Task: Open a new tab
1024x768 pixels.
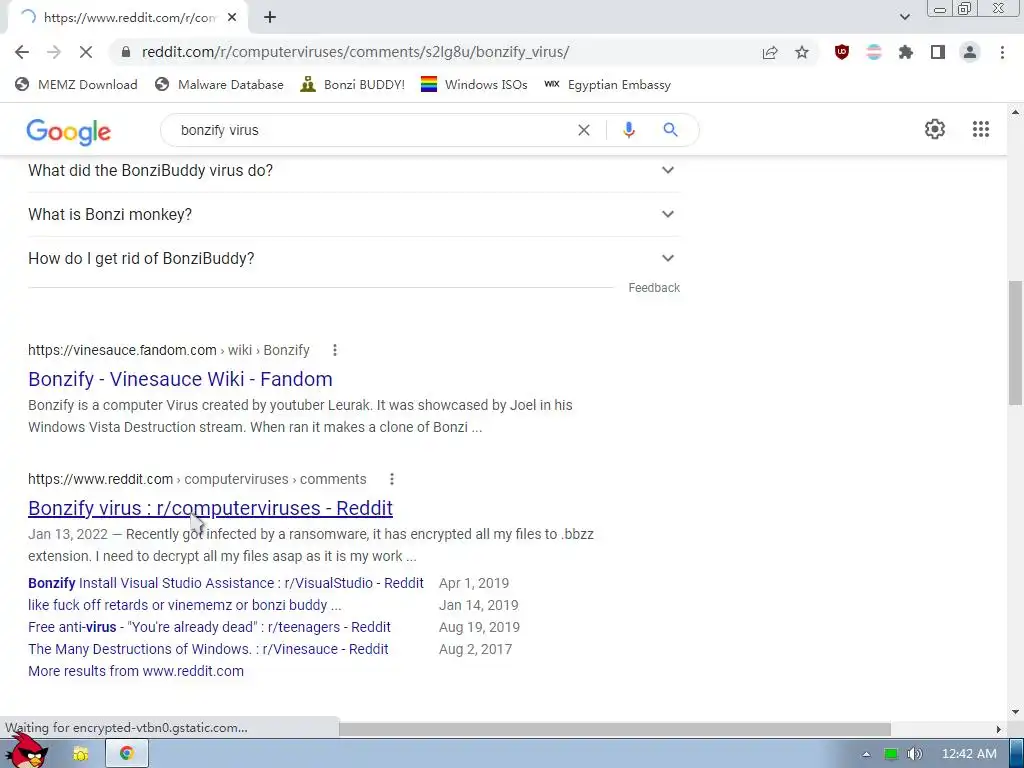Action: tap(270, 18)
